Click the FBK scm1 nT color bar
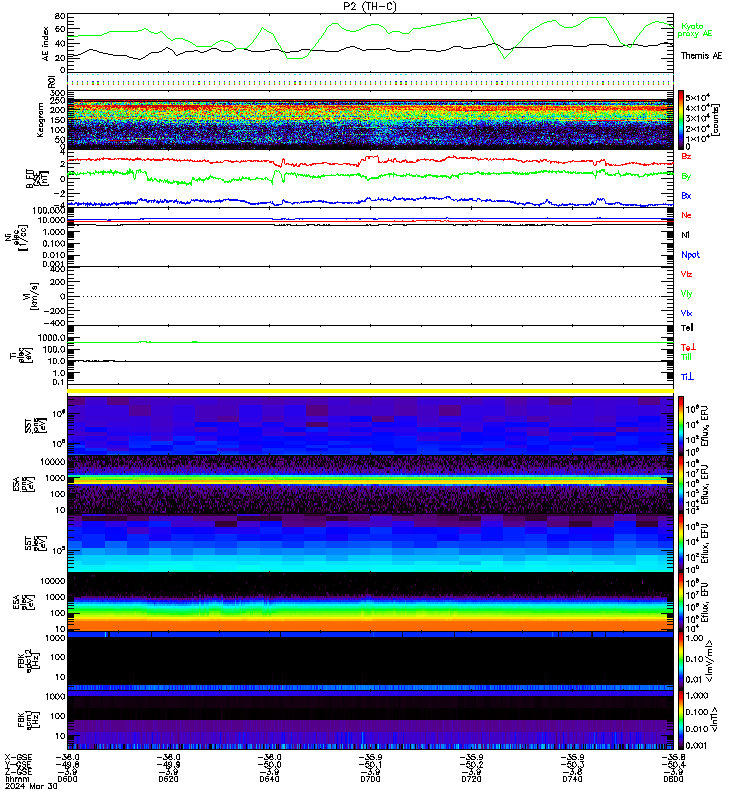The height and width of the screenshot is (800, 750). [x=681, y=720]
